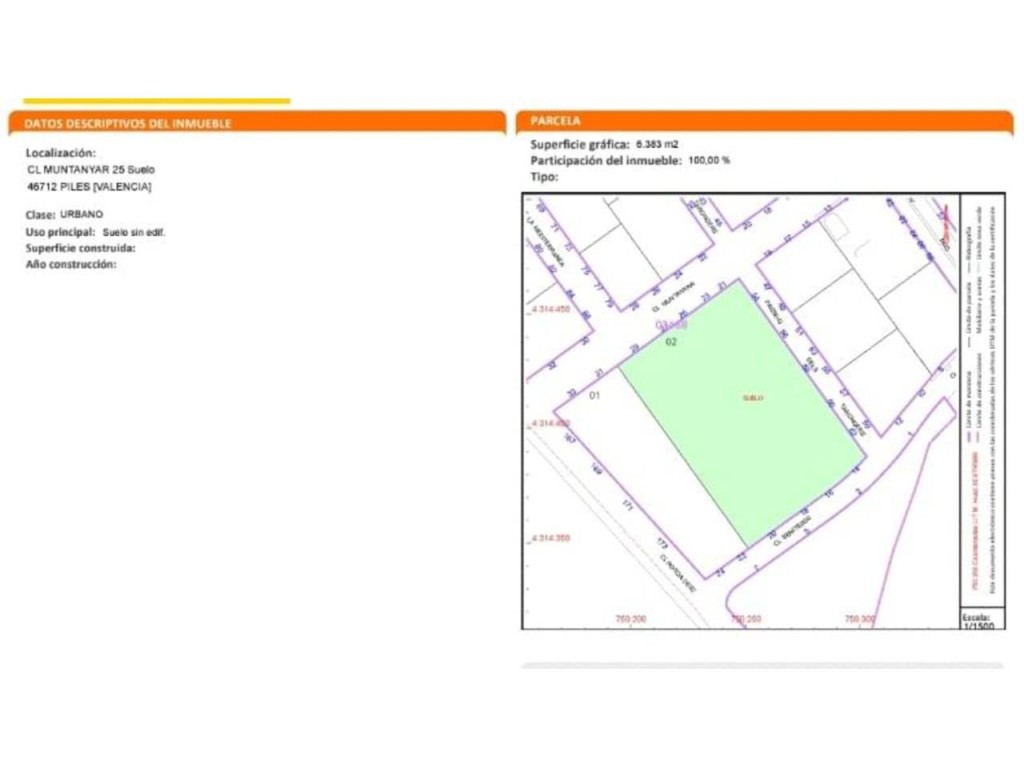
Task: Click parcel label 01 on the map
Action: point(594,396)
